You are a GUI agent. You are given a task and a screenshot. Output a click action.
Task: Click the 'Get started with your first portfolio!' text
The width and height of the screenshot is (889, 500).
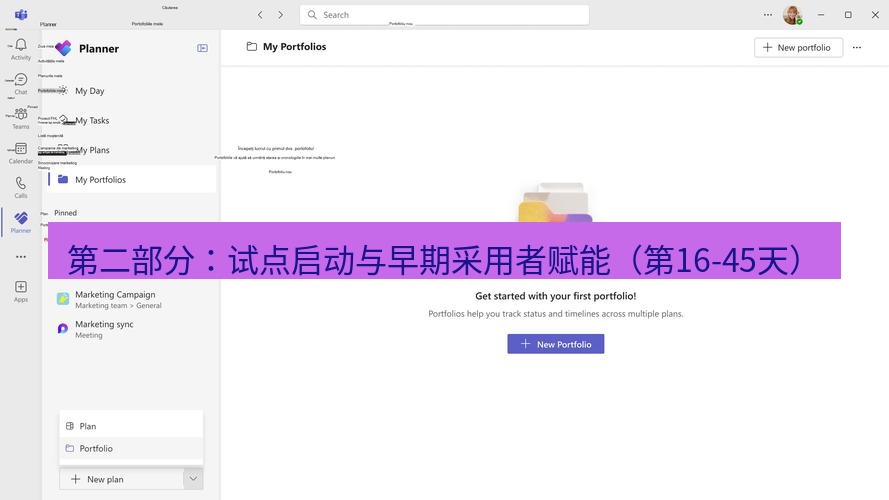pos(556,296)
